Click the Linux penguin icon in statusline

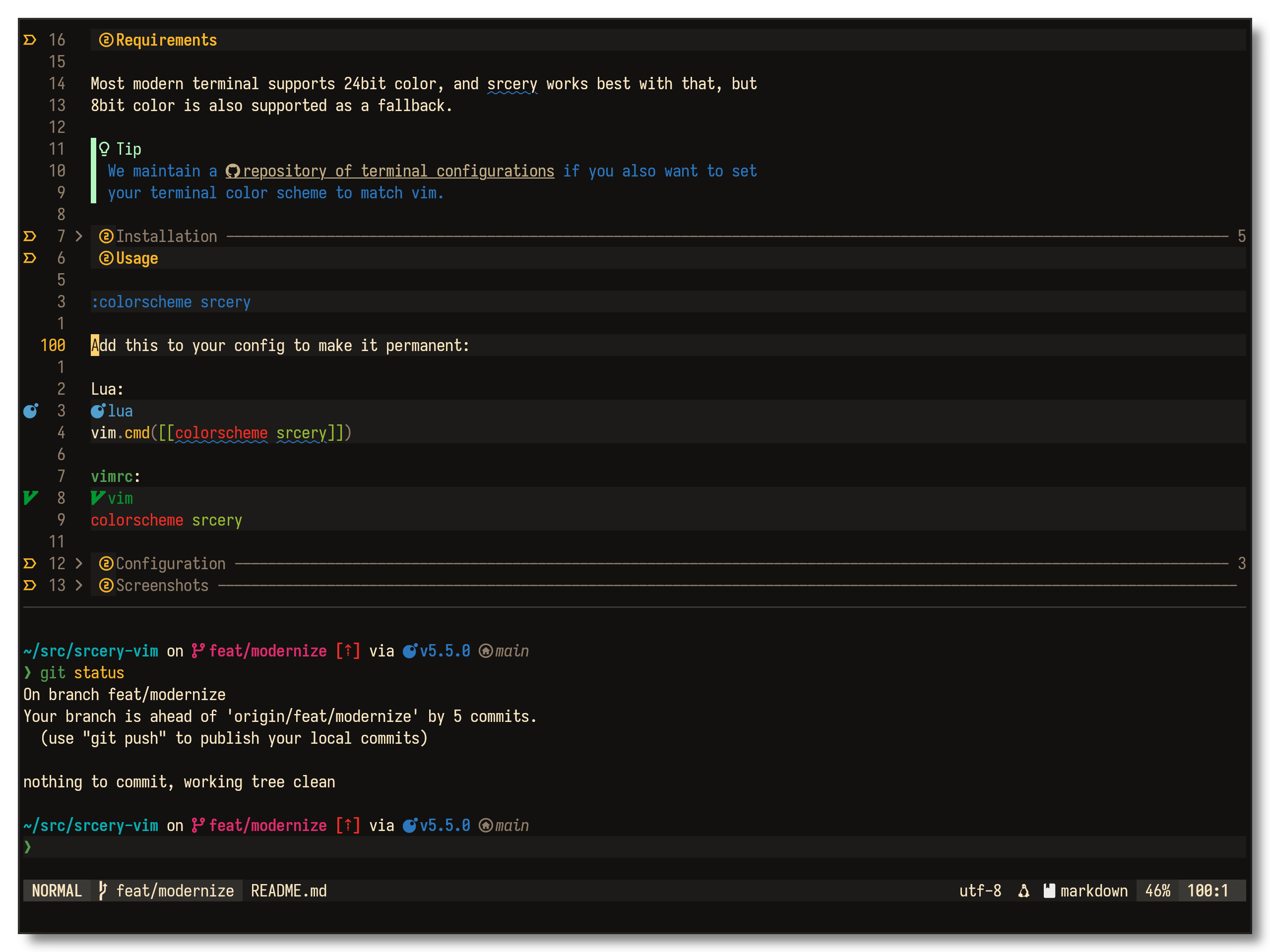click(1024, 891)
